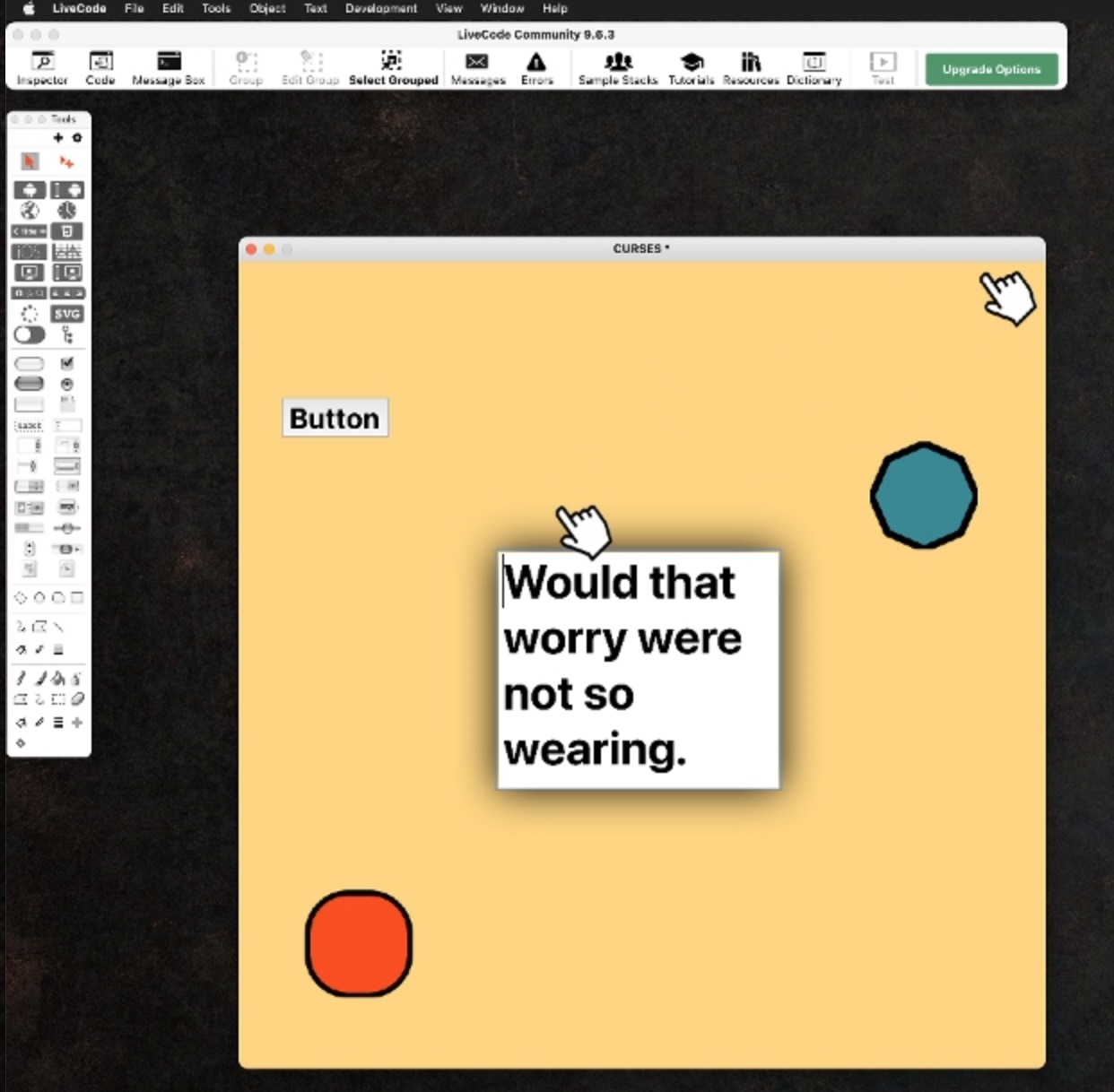The width and height of the screenshot is (1114, 1092).
Task: Select the SVG widget in the Tools palette
Action: pos(67,314)
